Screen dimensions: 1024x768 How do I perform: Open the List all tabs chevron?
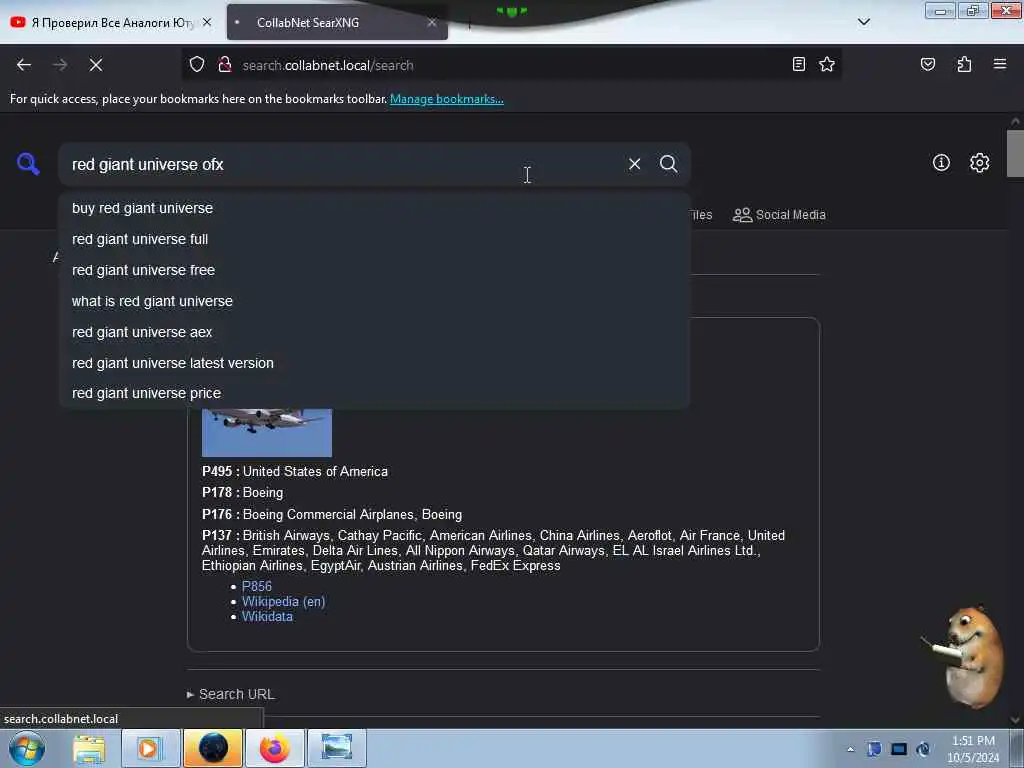tap(863, 22)
